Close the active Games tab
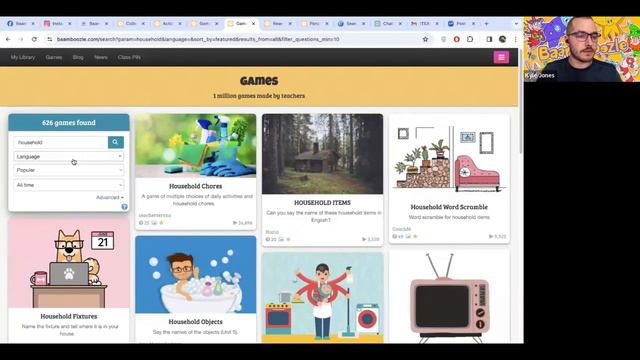Image resolution: width=640 pixels, height=360 pixels. point(253,24)
